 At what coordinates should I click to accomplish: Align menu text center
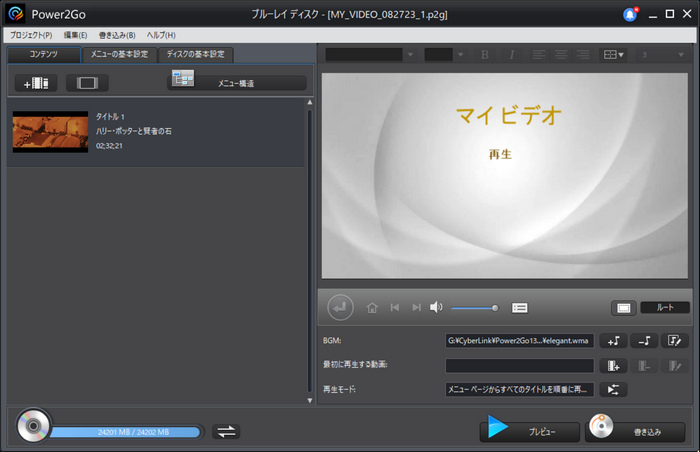tap(561, 54)
